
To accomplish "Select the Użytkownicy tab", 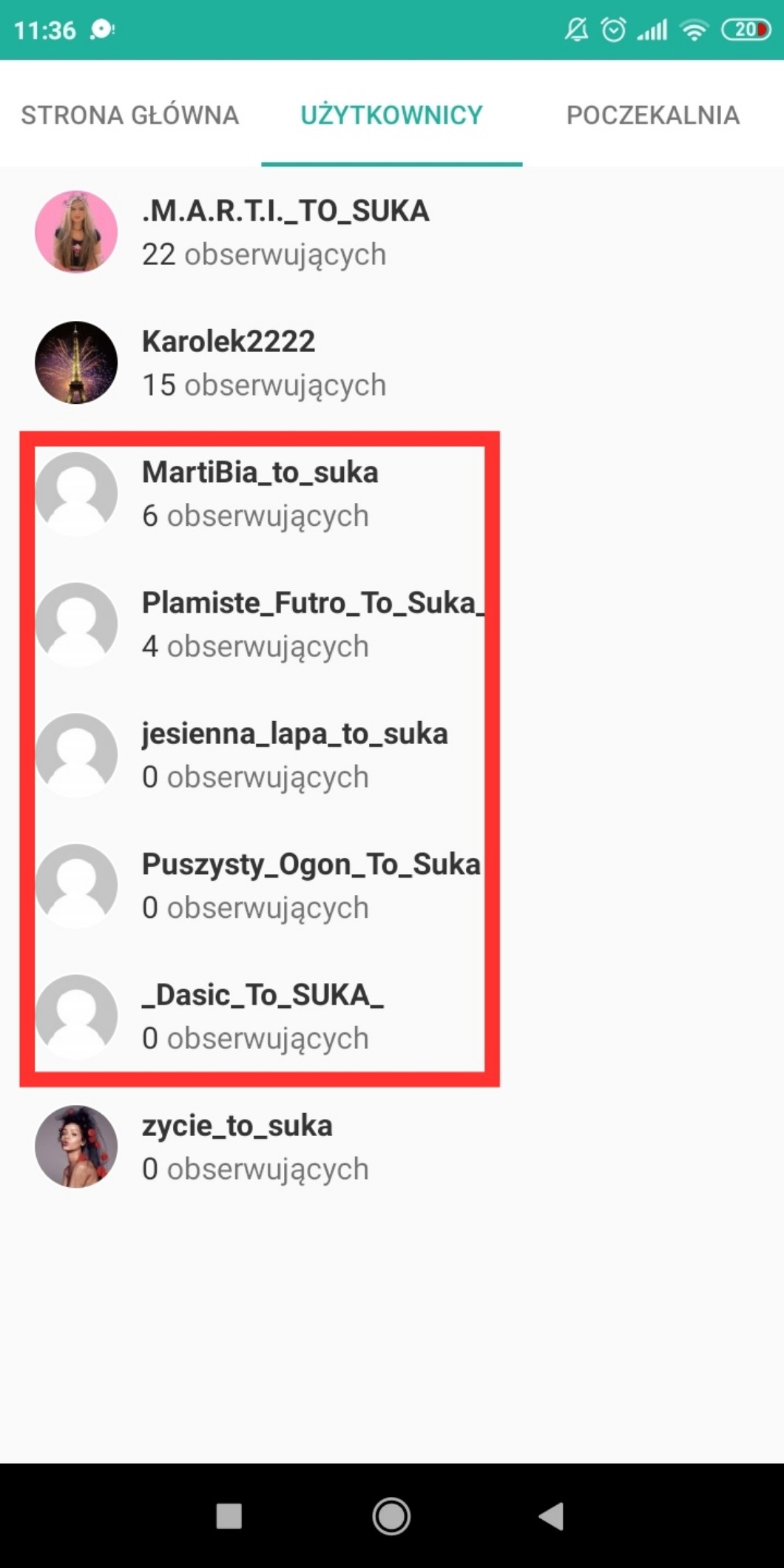I will [x=391, y=115].
